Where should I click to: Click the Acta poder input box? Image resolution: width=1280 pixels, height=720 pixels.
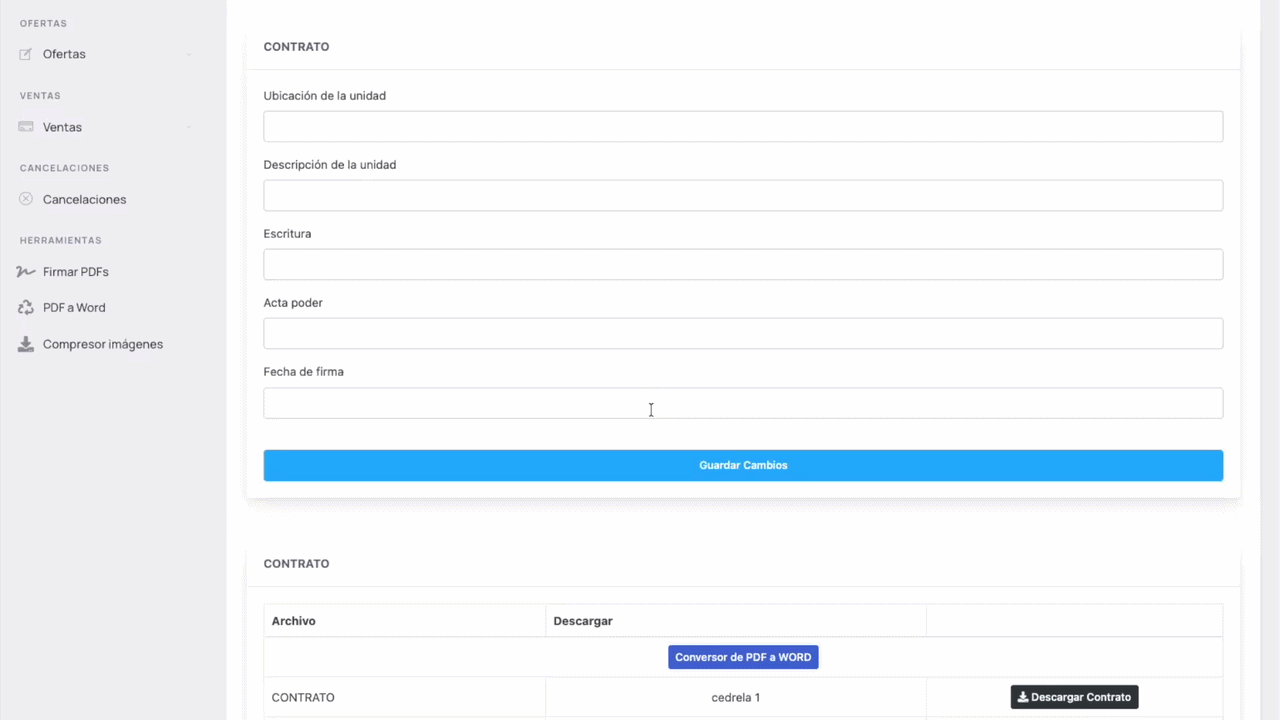pyautogui.click(x=743, y=334)
